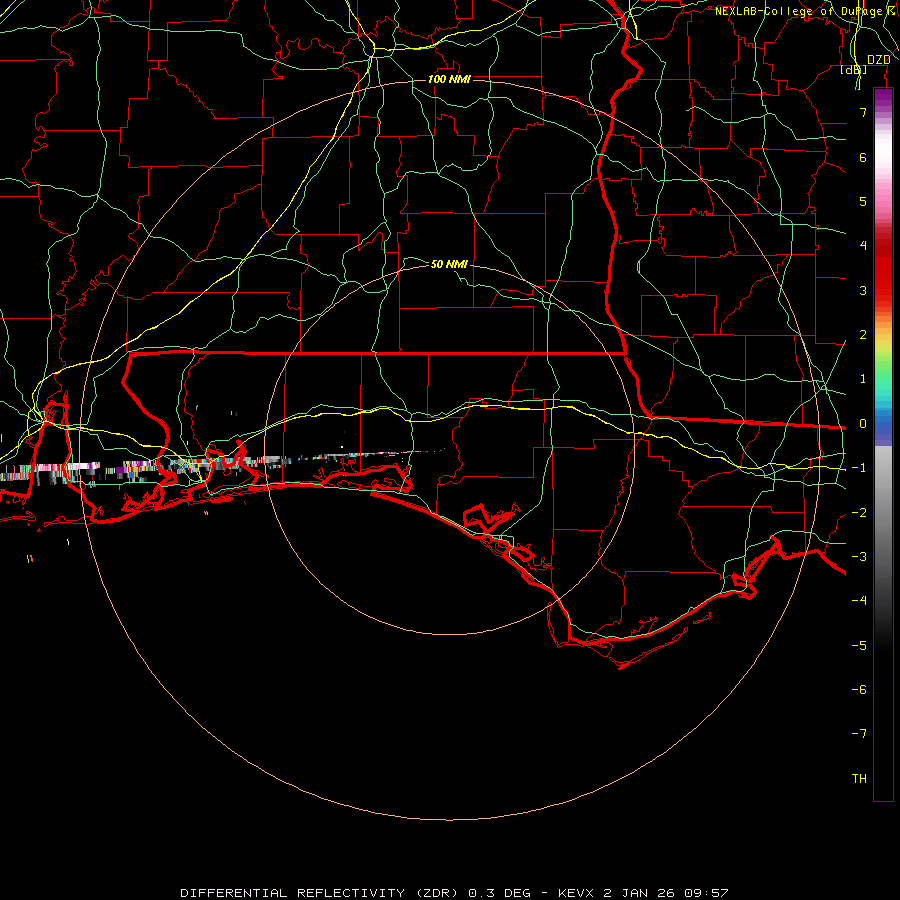This screenshot has width=900, height=900.
Task: Click the -5 value on the color scale
Action: [859, 646]
